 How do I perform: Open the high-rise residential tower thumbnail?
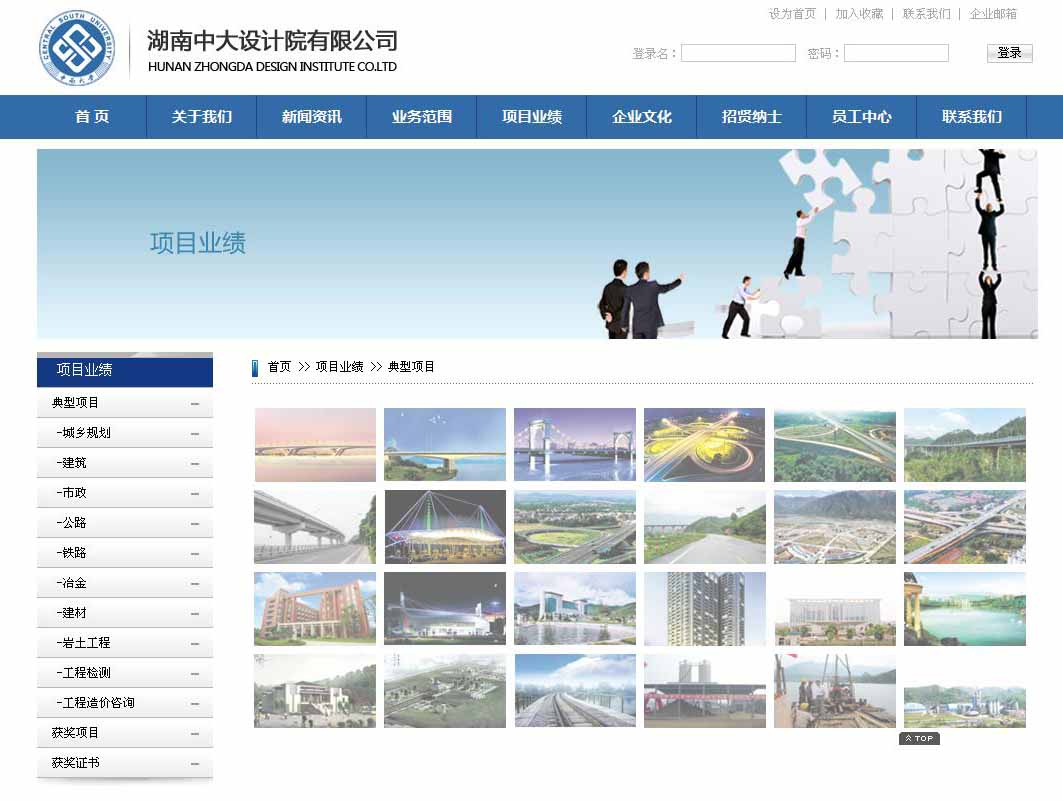tap(704, 609)
